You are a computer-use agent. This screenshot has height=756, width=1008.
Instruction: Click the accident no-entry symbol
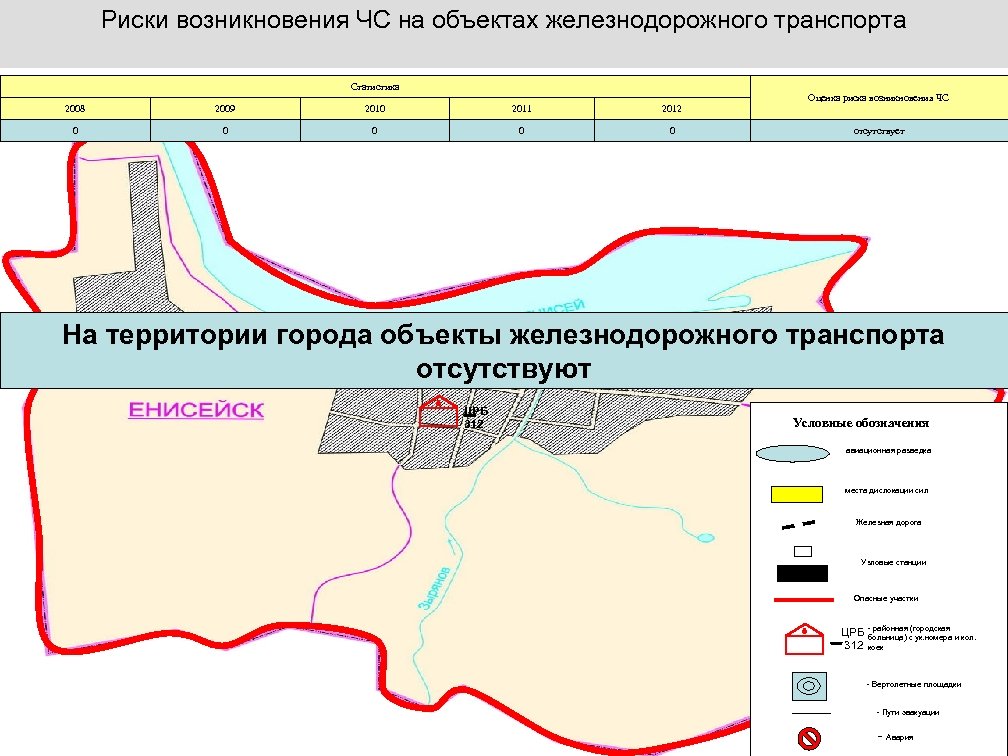(806, 738)
